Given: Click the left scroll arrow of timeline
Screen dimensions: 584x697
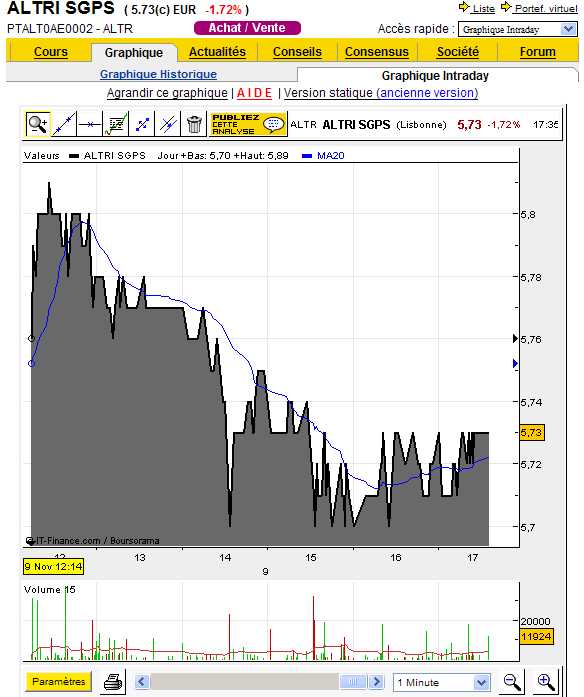Looking at the screenshot, I should (x=142, y=681).
